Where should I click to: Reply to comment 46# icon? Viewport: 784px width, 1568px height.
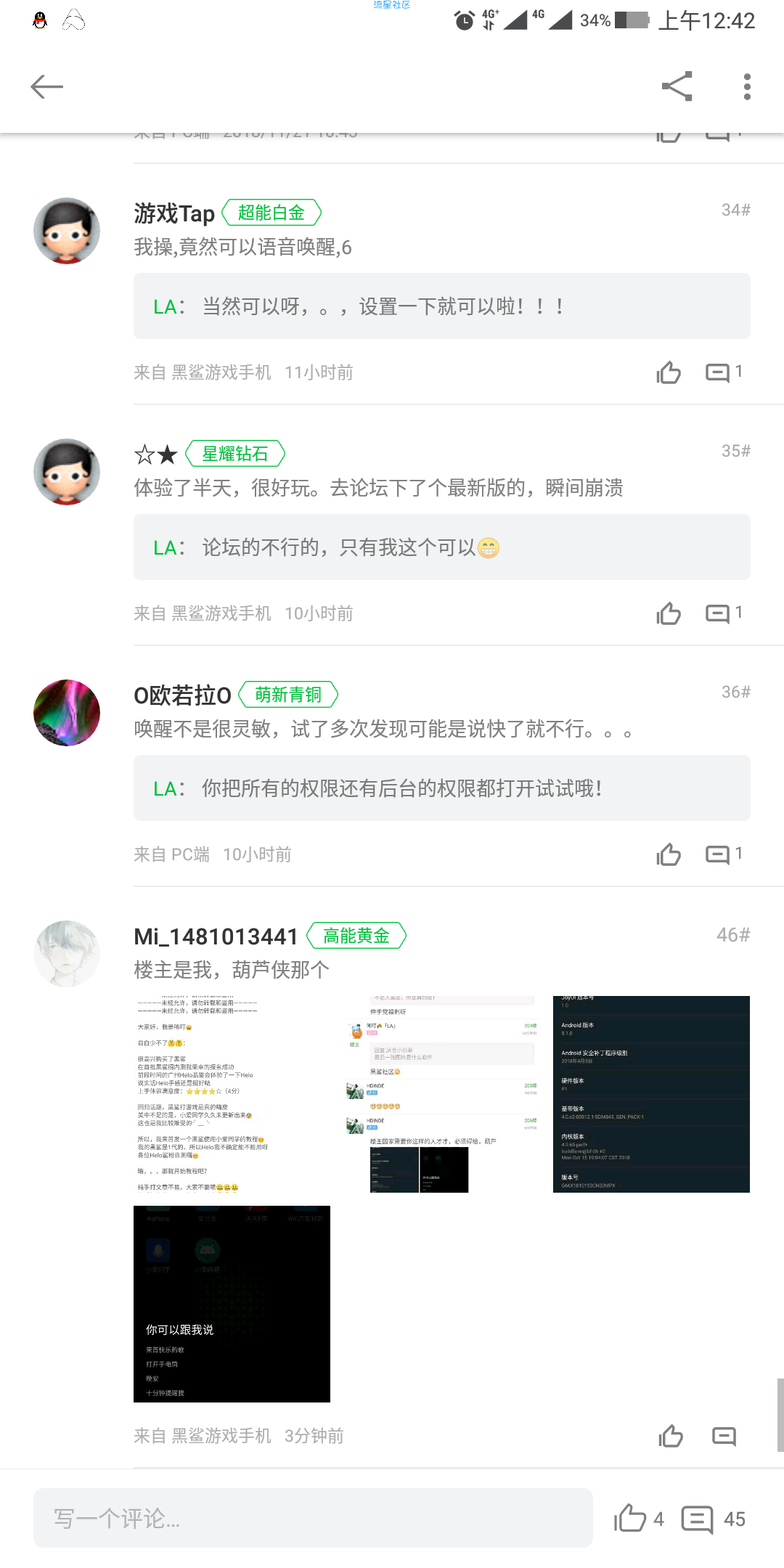pyautogui.click(x=724, y=1436)
